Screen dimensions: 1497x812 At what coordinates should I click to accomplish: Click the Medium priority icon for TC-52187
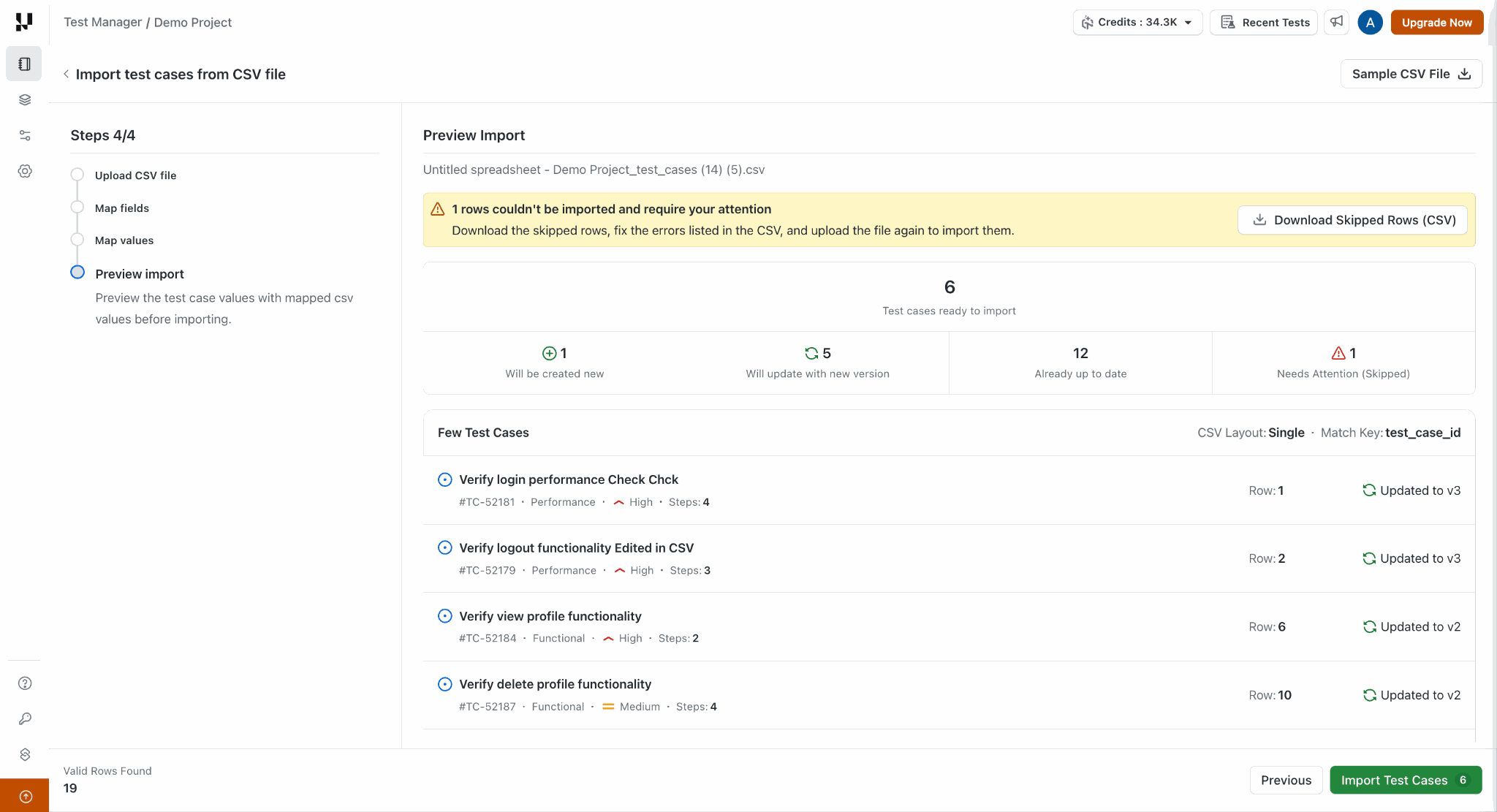(x=608, y=707)
